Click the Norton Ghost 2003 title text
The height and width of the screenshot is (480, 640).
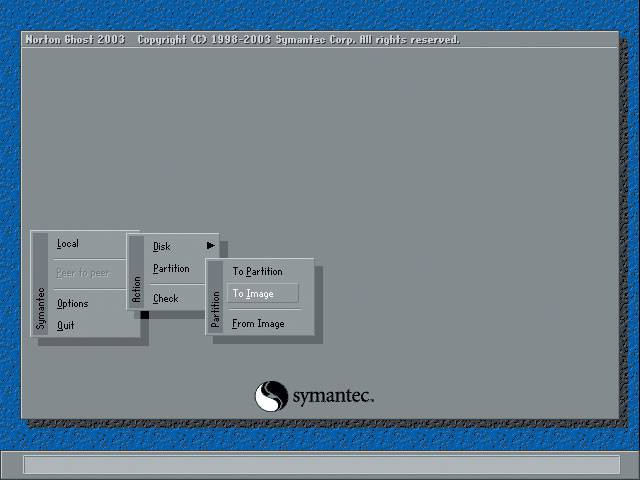coord(75,40)
